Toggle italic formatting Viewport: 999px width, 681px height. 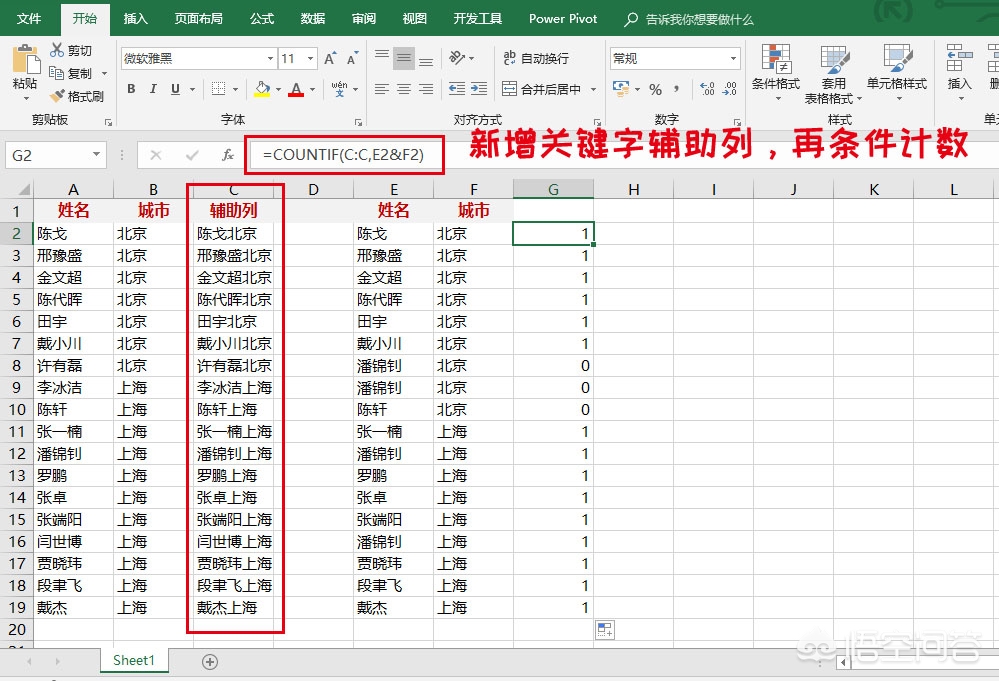(x=153, y=89)
